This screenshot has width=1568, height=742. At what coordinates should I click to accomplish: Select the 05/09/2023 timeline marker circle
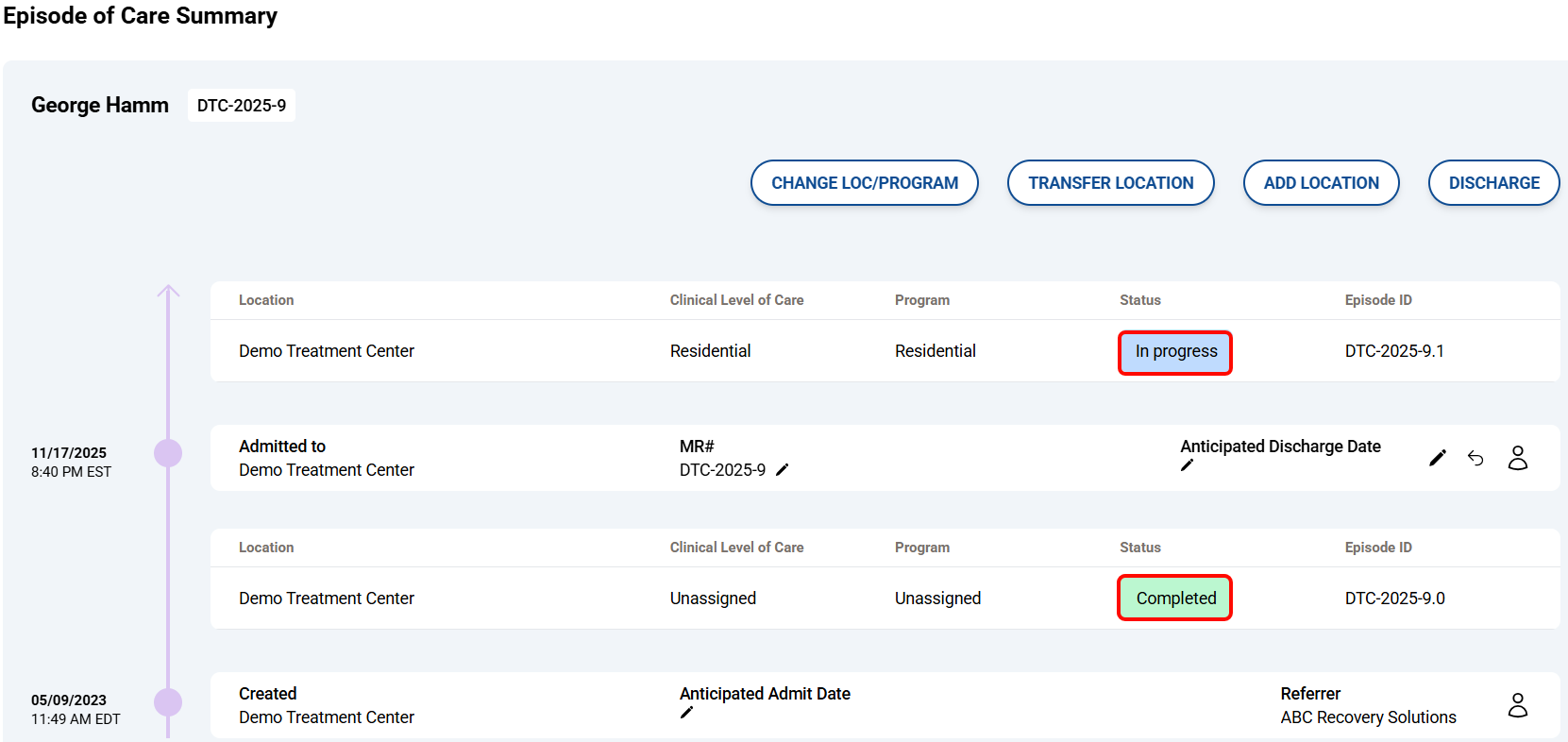[168, 702]
